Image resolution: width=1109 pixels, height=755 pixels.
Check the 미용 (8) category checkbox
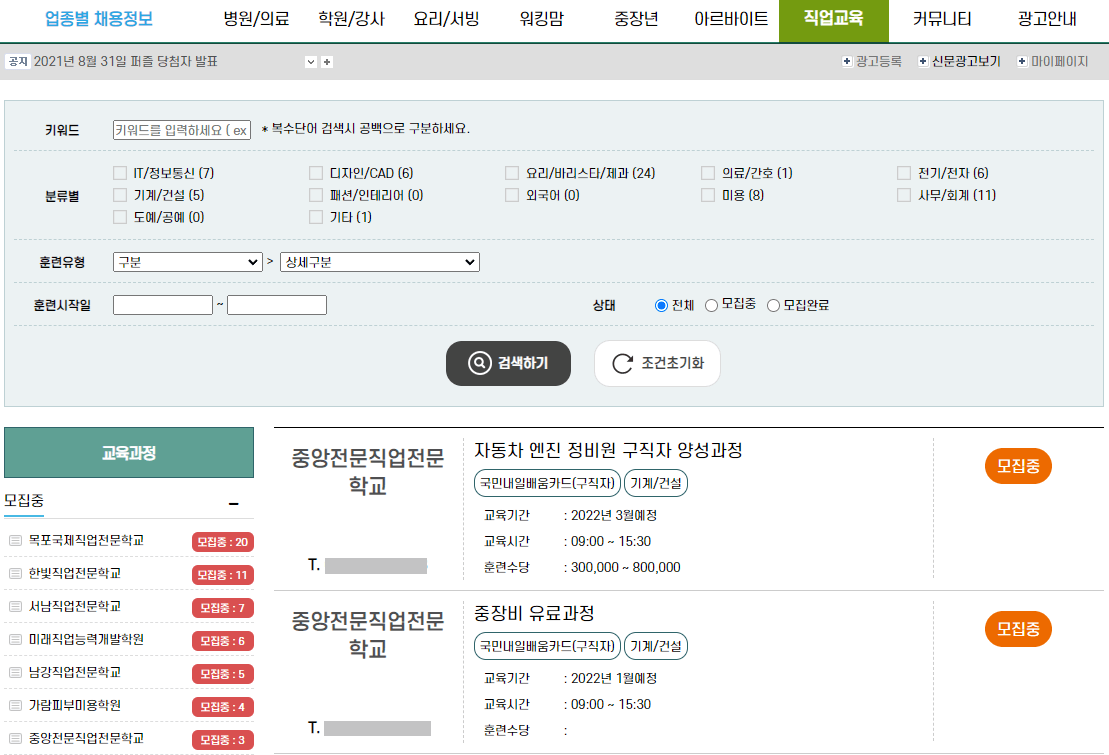click(708, 195)
